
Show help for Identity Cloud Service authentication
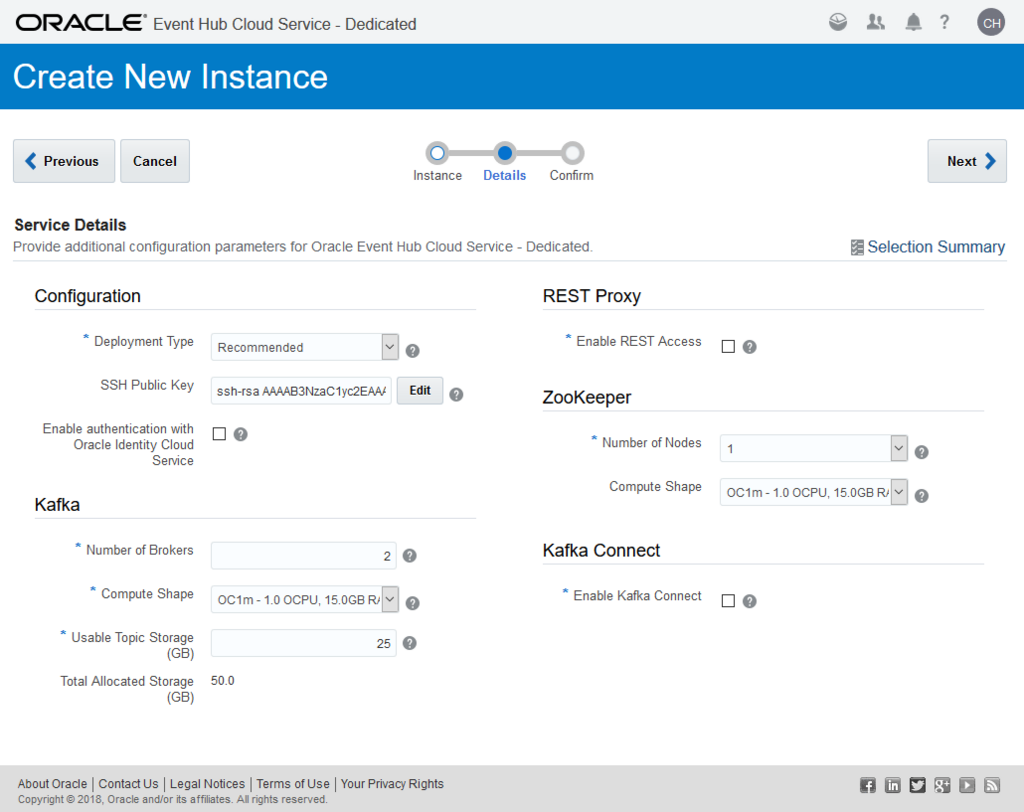[x=240, y=434]
